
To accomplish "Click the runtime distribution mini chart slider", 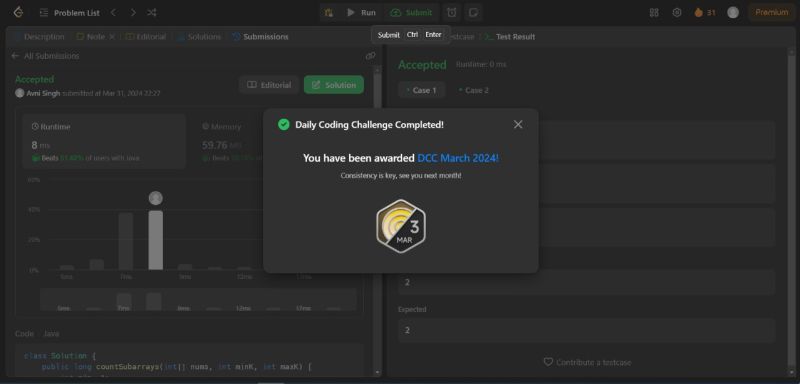I will tap(198, 299).
